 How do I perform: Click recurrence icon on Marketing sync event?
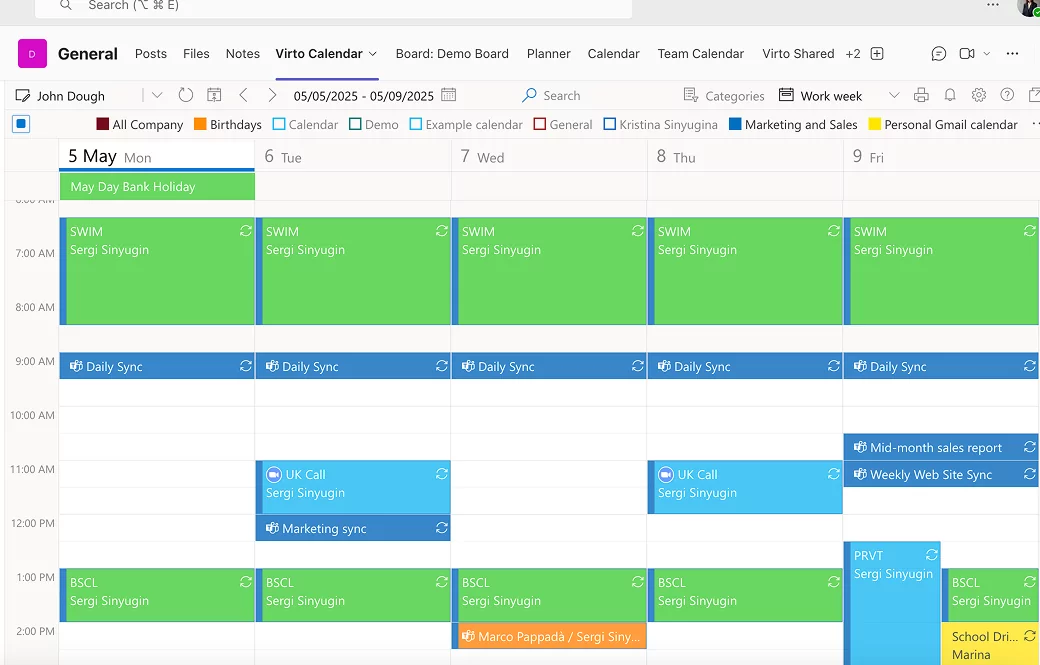tap(442, 528)
